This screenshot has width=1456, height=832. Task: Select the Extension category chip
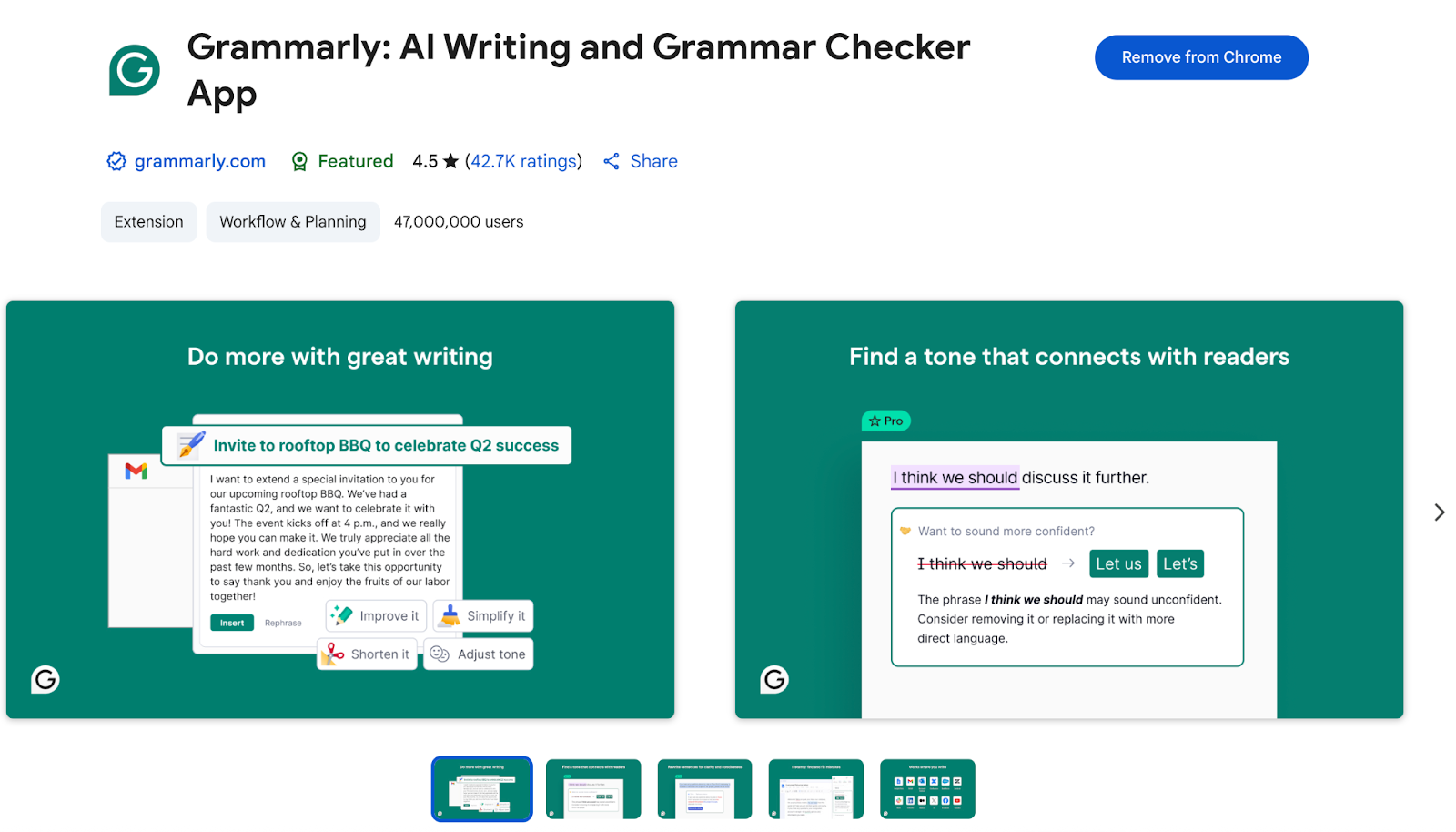point(148,222)
